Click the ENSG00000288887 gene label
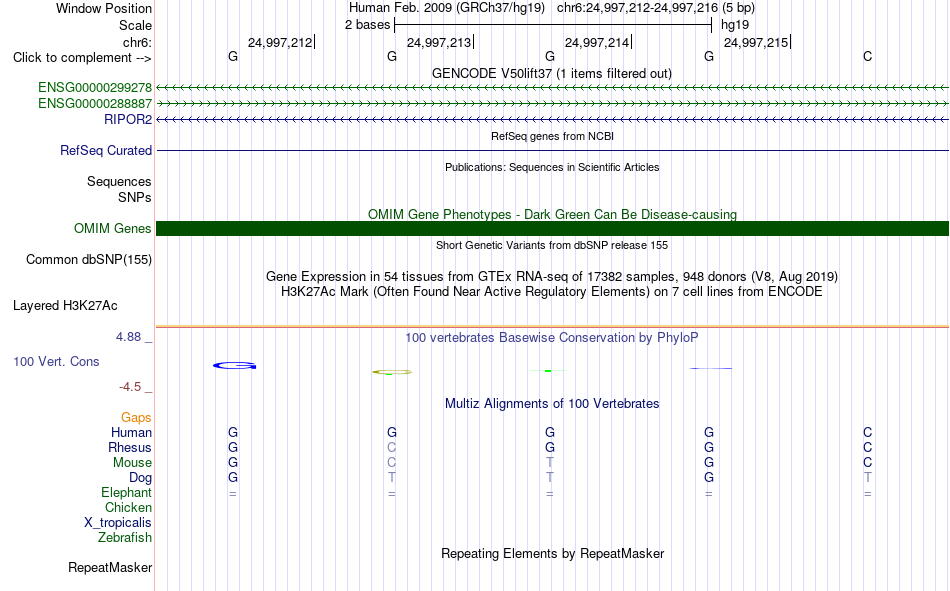This screenshot has height=591, width=950. point(95,103)
